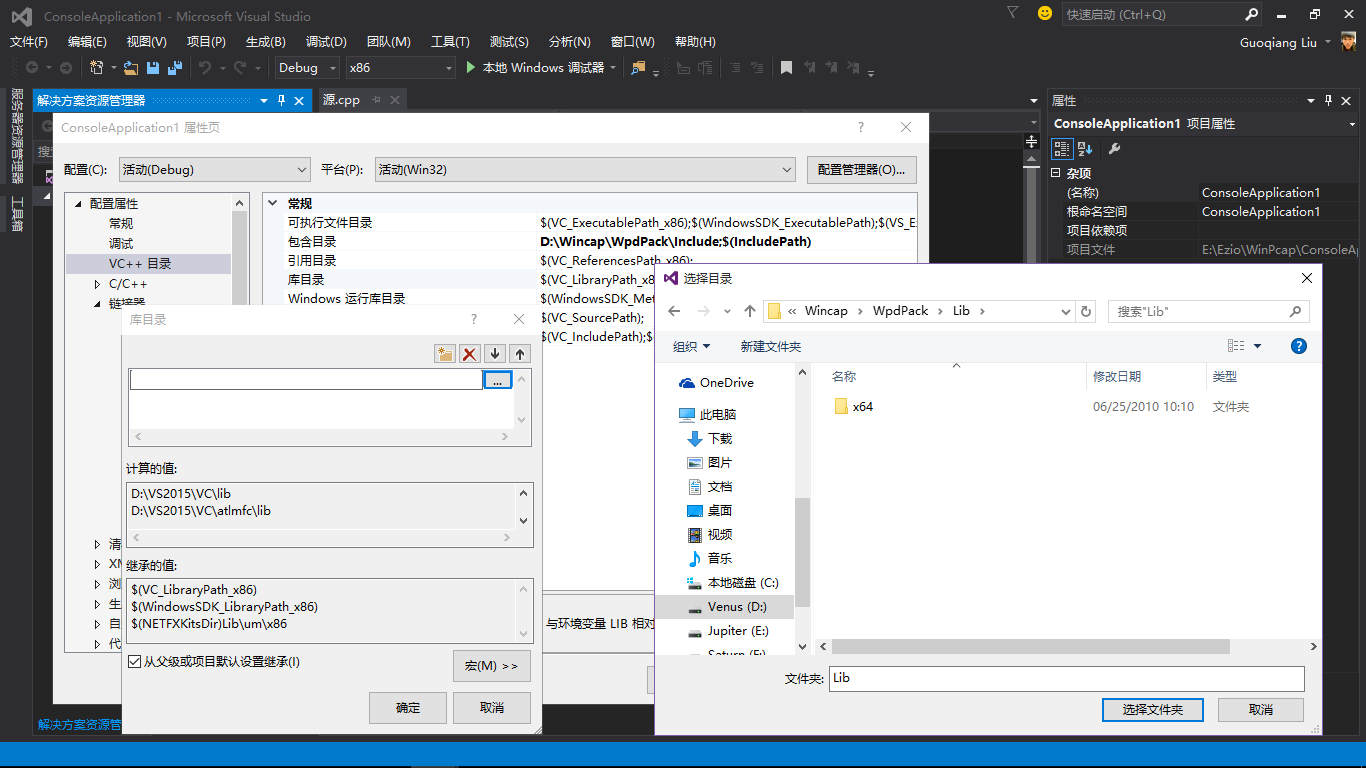Open the 调试(D) menu
The height and width of the screenshot is (768, 1366).
coord(326,41)
